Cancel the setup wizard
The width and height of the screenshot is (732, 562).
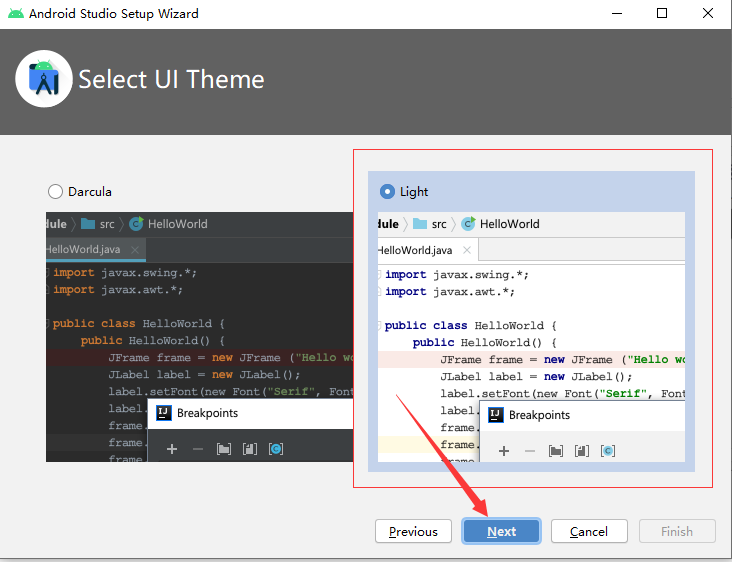pos(589,531)
